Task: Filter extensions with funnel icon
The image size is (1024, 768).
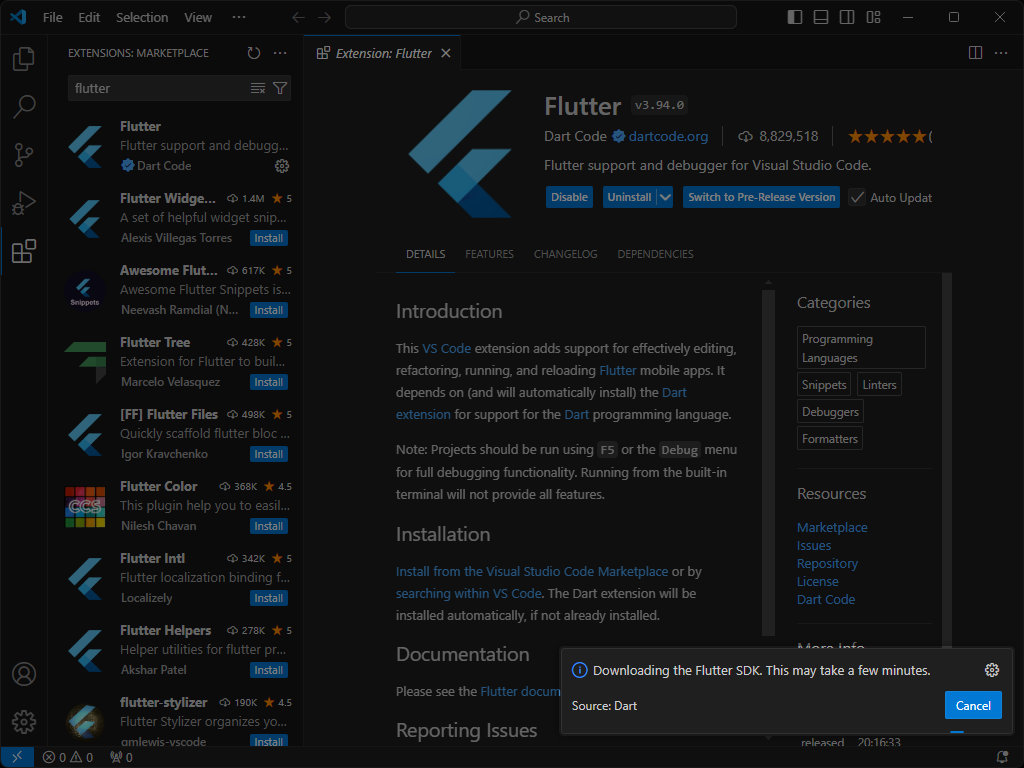Action: [x=280, y=88]
